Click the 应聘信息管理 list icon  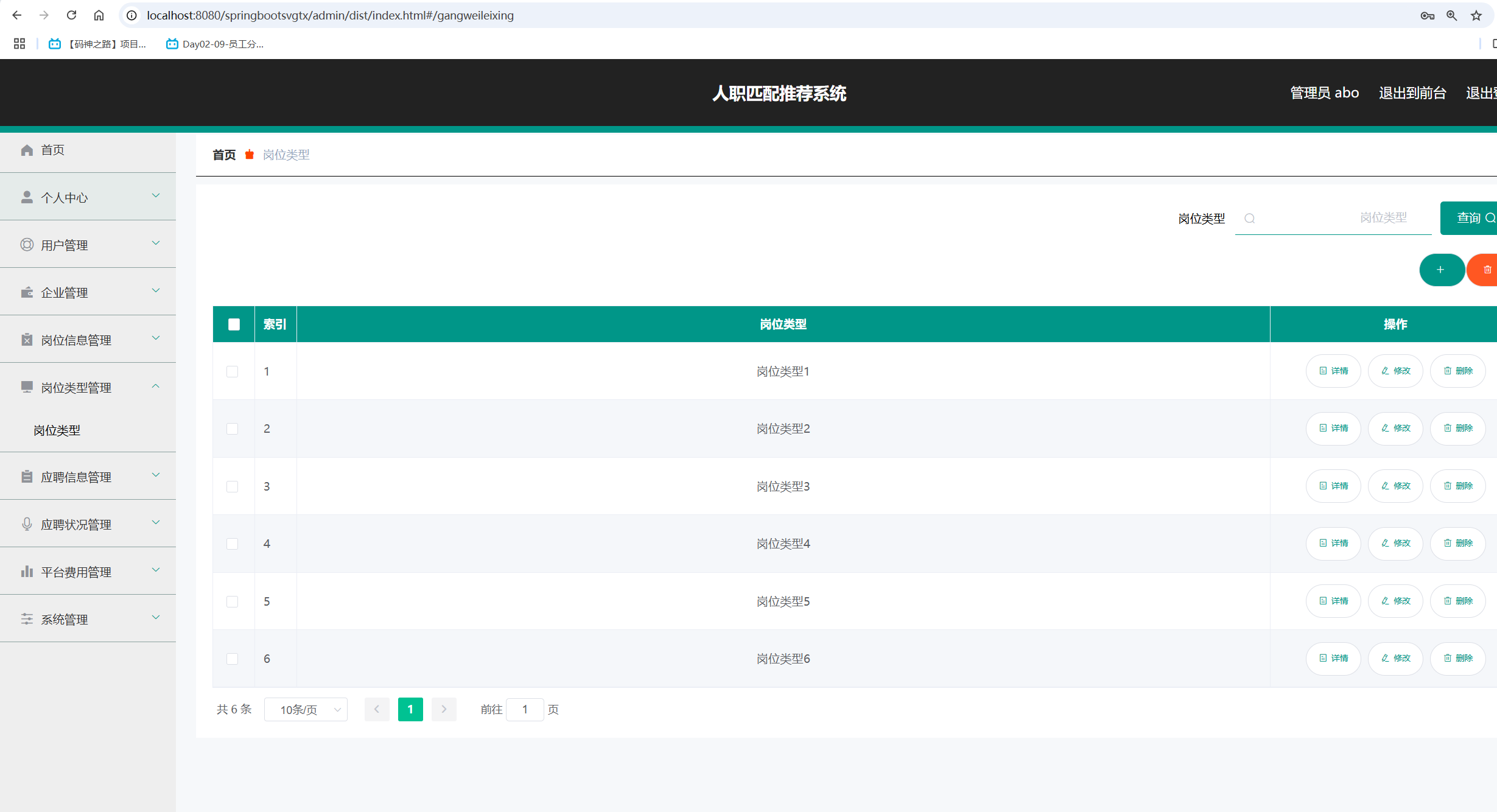click(27, 477)
